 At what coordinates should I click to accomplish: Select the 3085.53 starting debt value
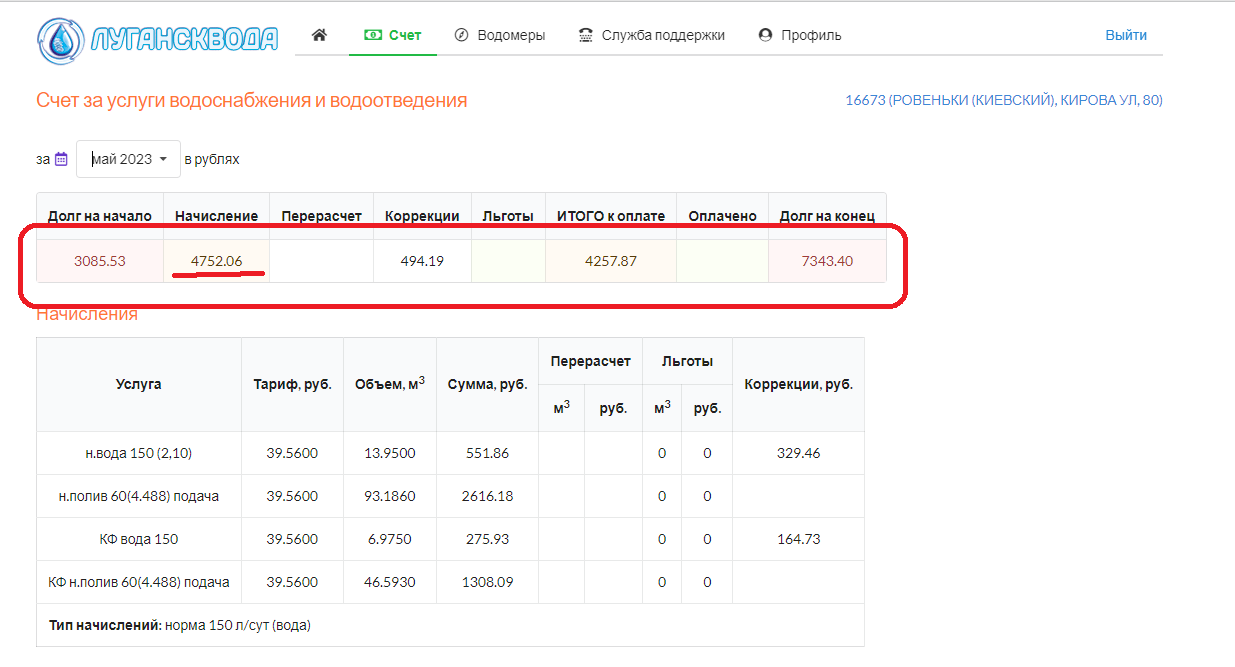tap(100, 261)
